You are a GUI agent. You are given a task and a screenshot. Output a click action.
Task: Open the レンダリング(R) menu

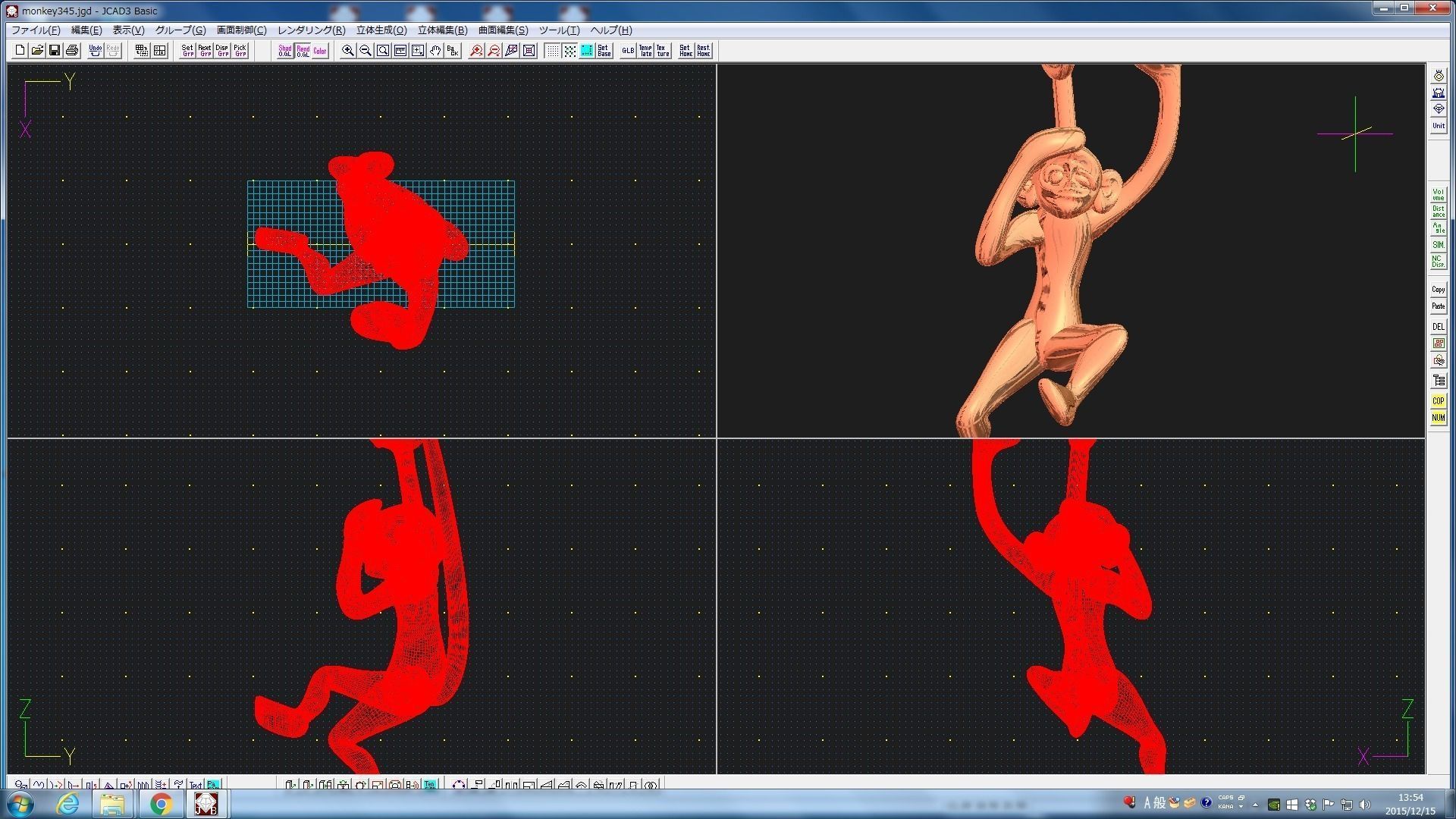click(311, 30)
